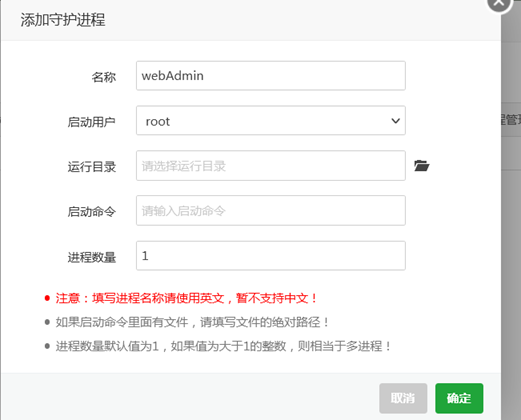Click the 请选择运行目录 input box
The image size is (521, 420).
point(271,166)
